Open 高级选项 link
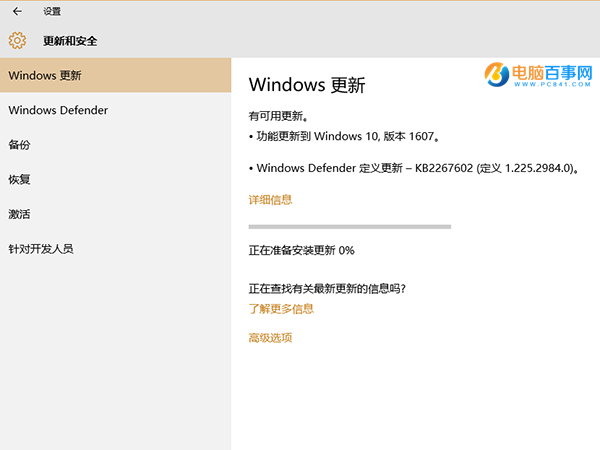The width and height of the screenshot is (600, 450). (x=270, y=338)
